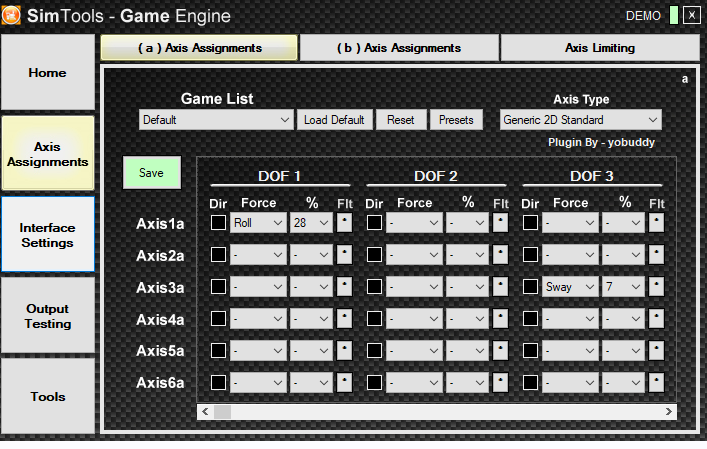
Task: Click the SimTools orange app icon
Action: pyautogui.click(x=11, y=15)
